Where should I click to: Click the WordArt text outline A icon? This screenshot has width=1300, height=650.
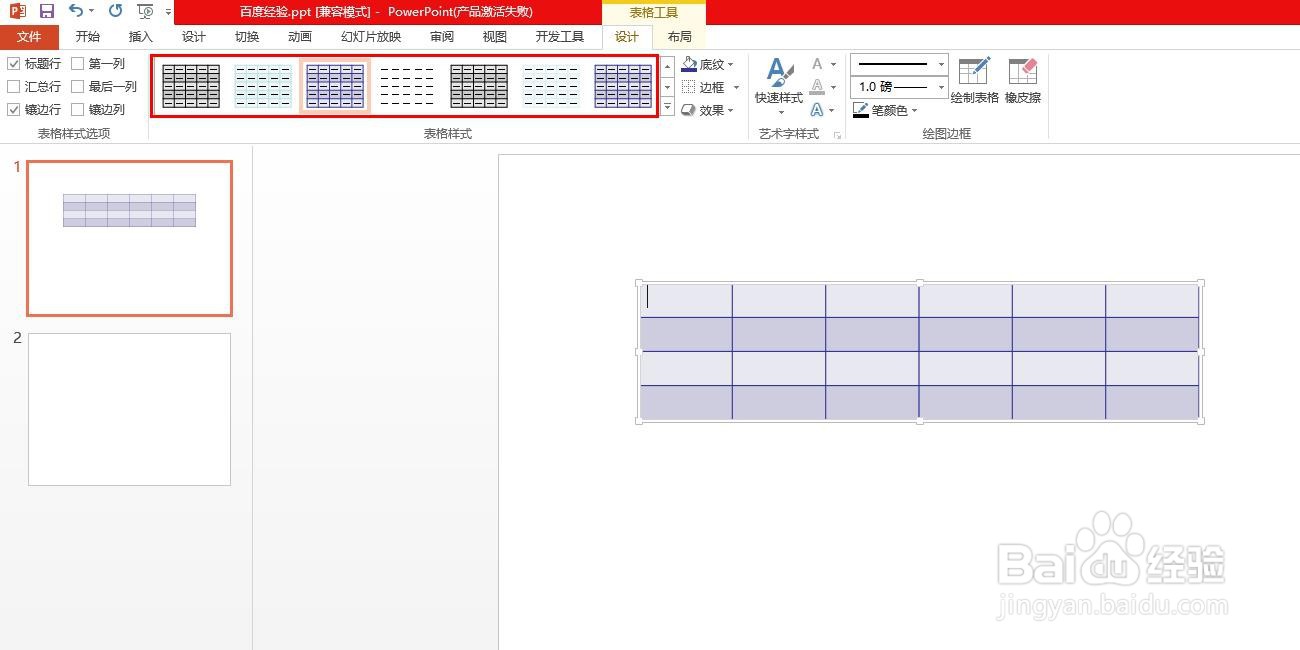tap(817, 87)
